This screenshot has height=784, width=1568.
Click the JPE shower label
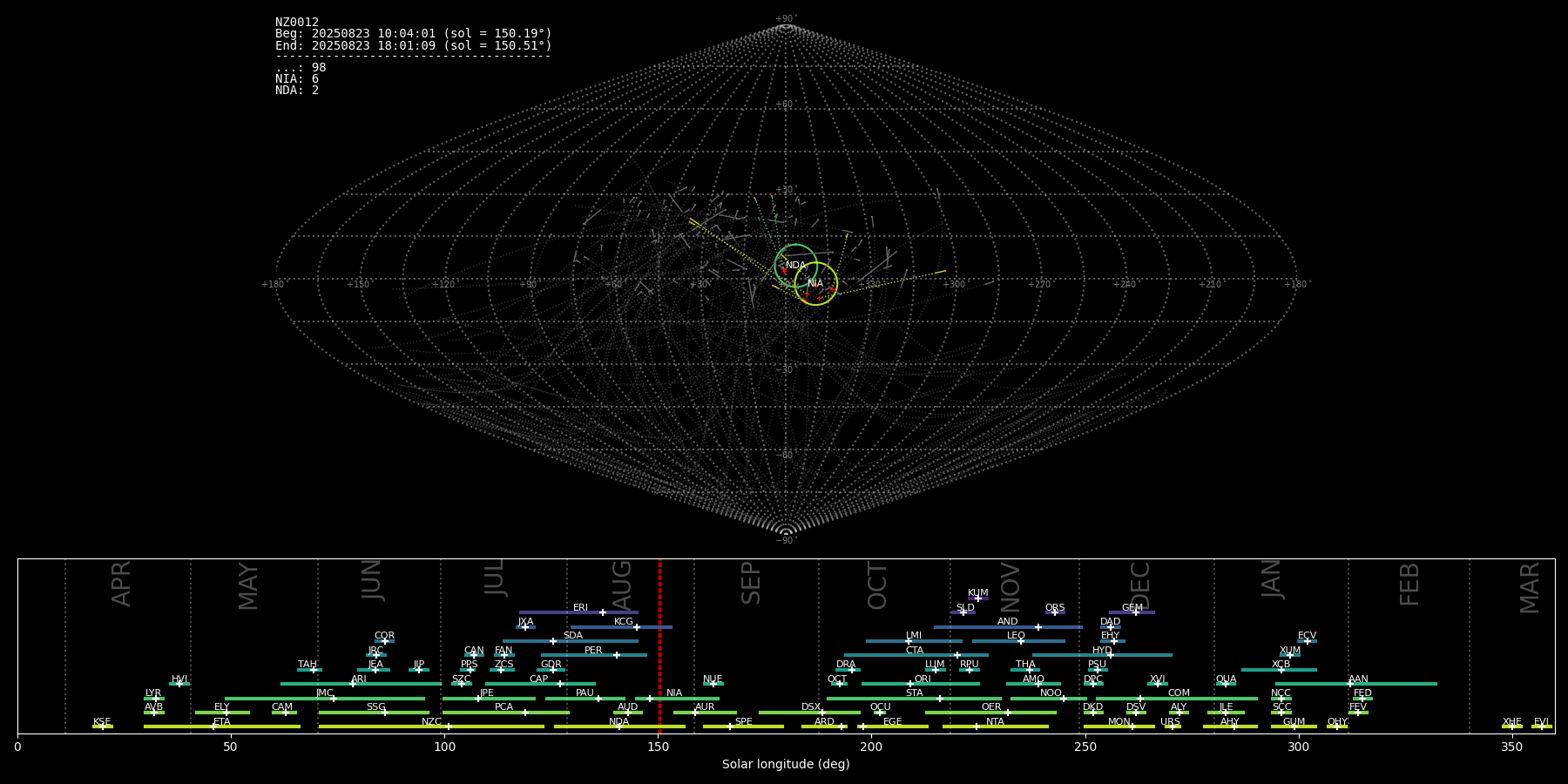click(x=486, y=693)
